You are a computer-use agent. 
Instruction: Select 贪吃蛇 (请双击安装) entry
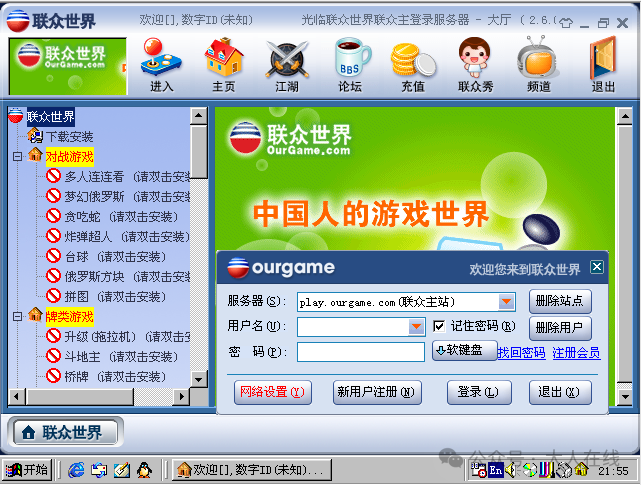point(121,216)
